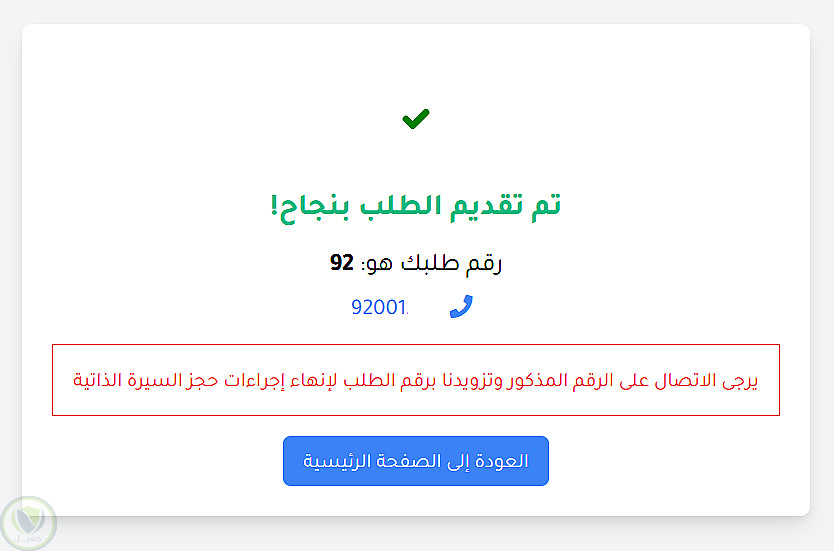Click the green success checkmark icon
The image size is (834, 551).
[416, 120]
